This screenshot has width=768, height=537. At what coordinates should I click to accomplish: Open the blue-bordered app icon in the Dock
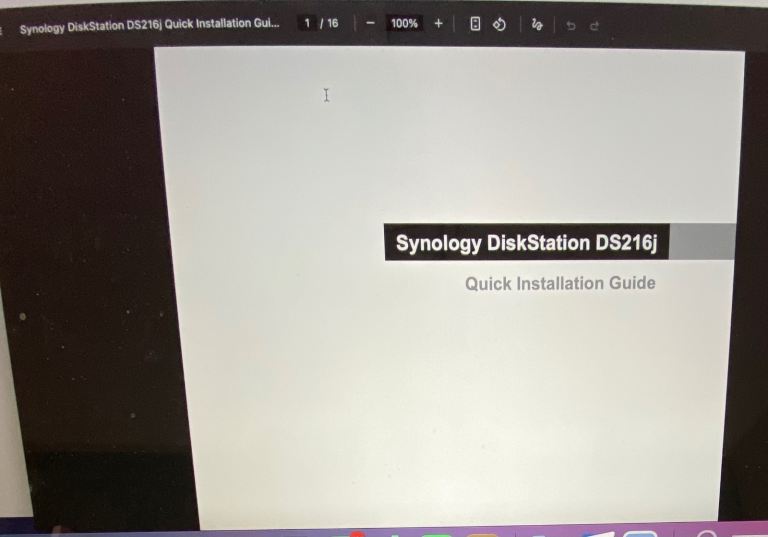(x=640, y=534)
